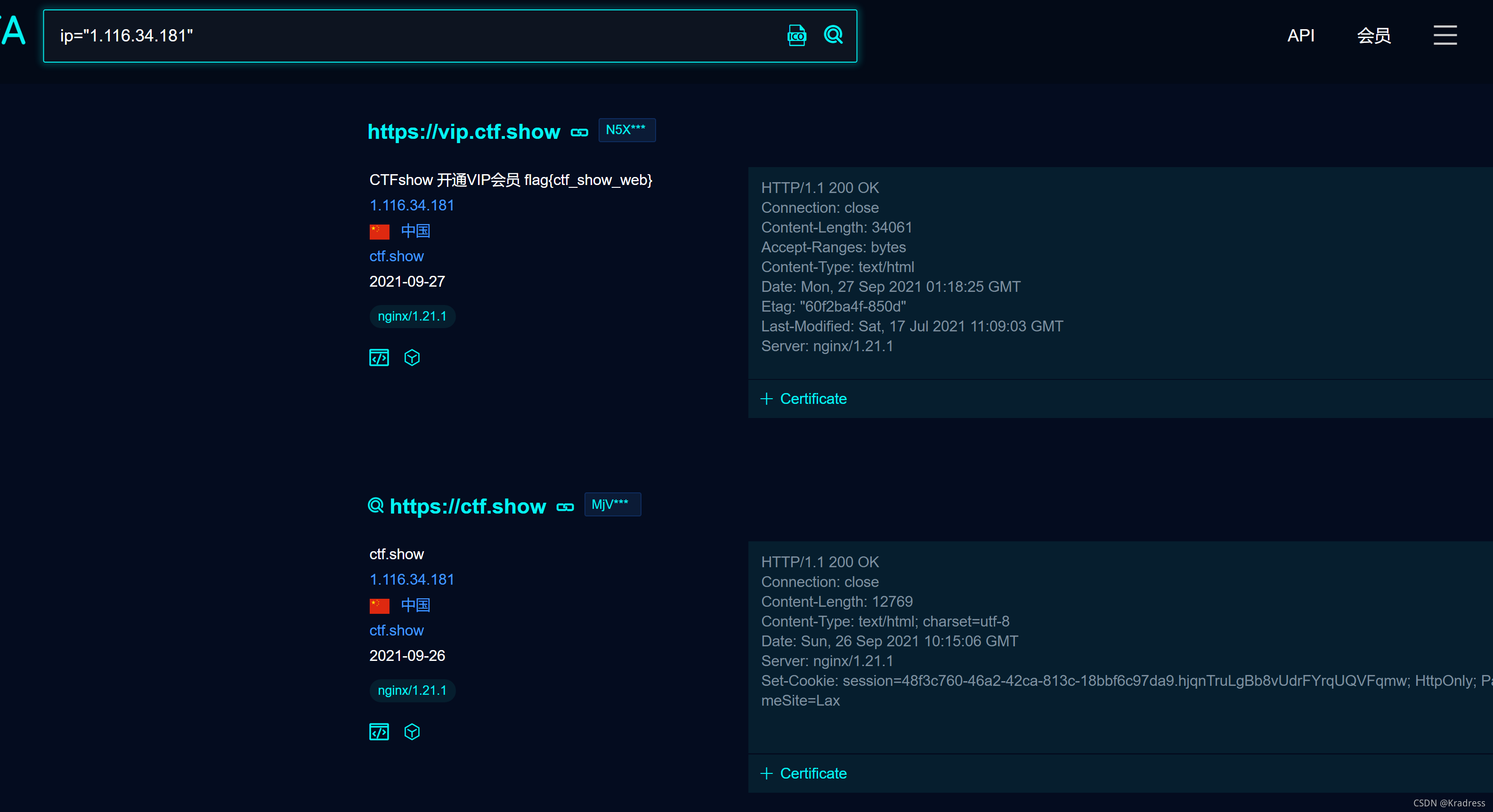The height and width of the screenshot is (812, 1493).
Task: Click 中国 country link in vip.ctf.show result
Action: point(415,231)
